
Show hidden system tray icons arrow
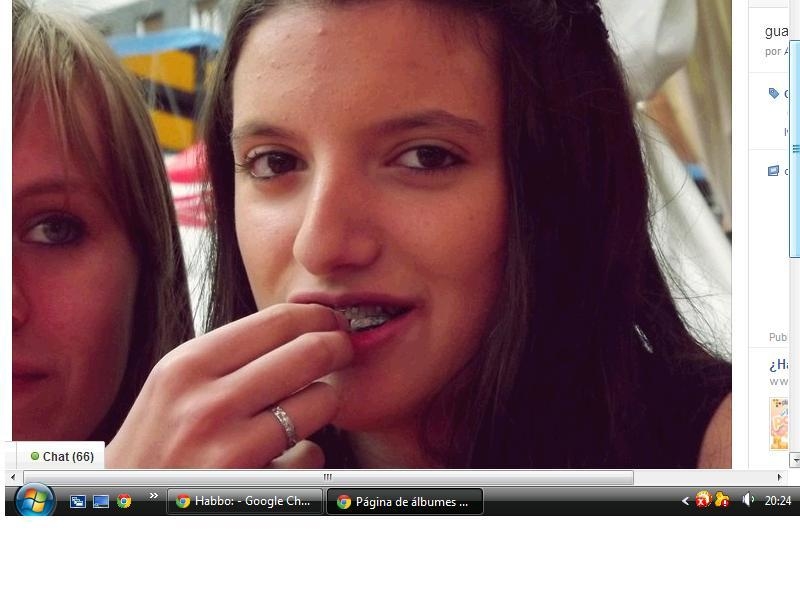[685, 501]
